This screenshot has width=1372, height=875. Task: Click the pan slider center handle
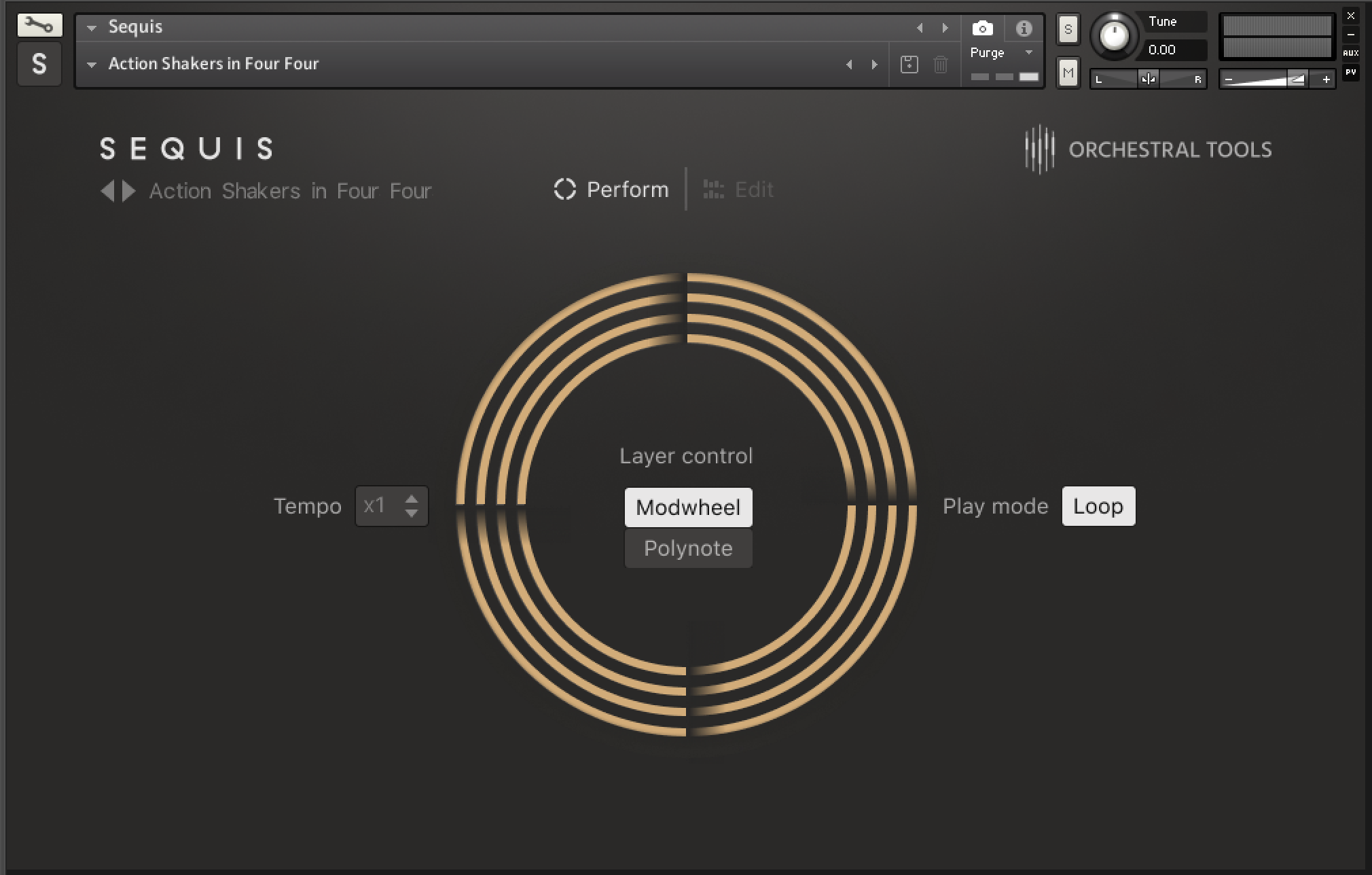(1148, 79)
